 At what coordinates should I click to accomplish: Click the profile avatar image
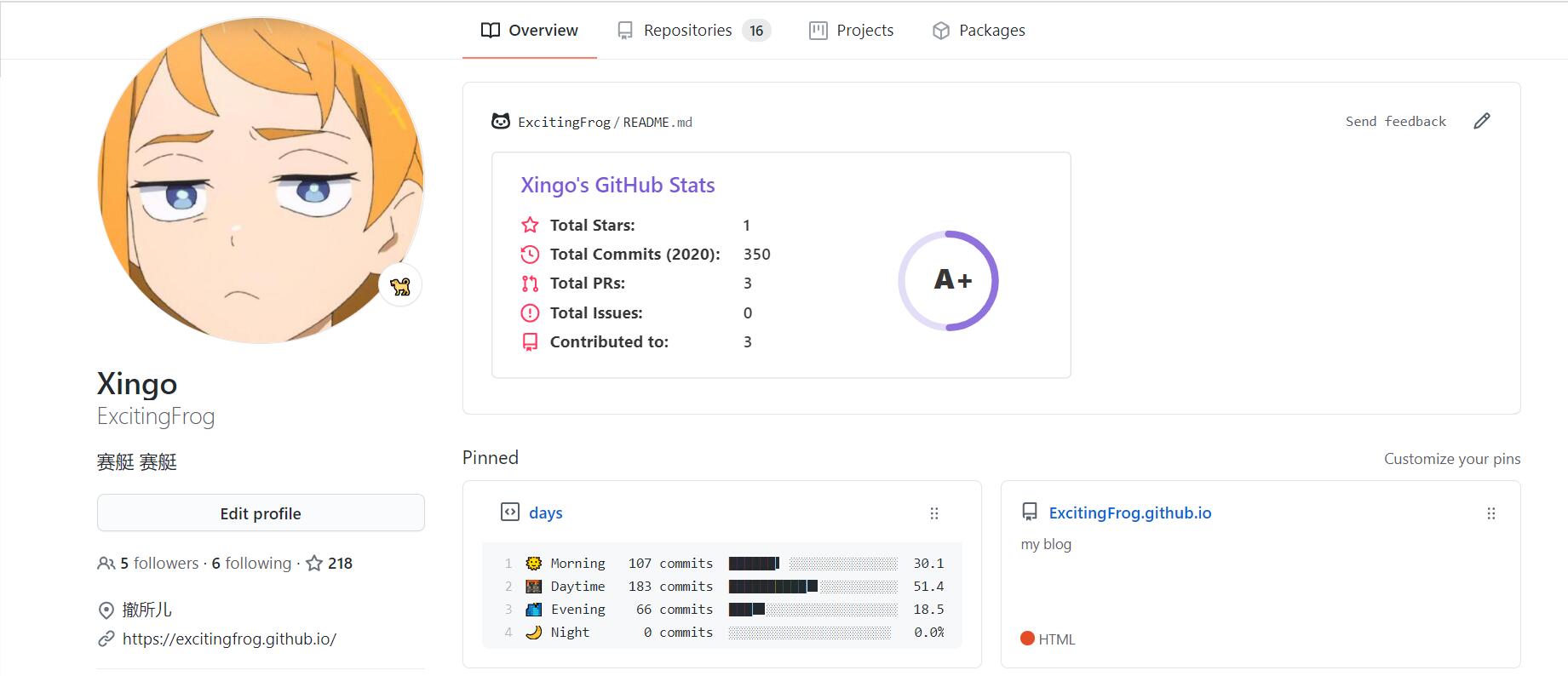pyautogui.click(x=261, y=180)
